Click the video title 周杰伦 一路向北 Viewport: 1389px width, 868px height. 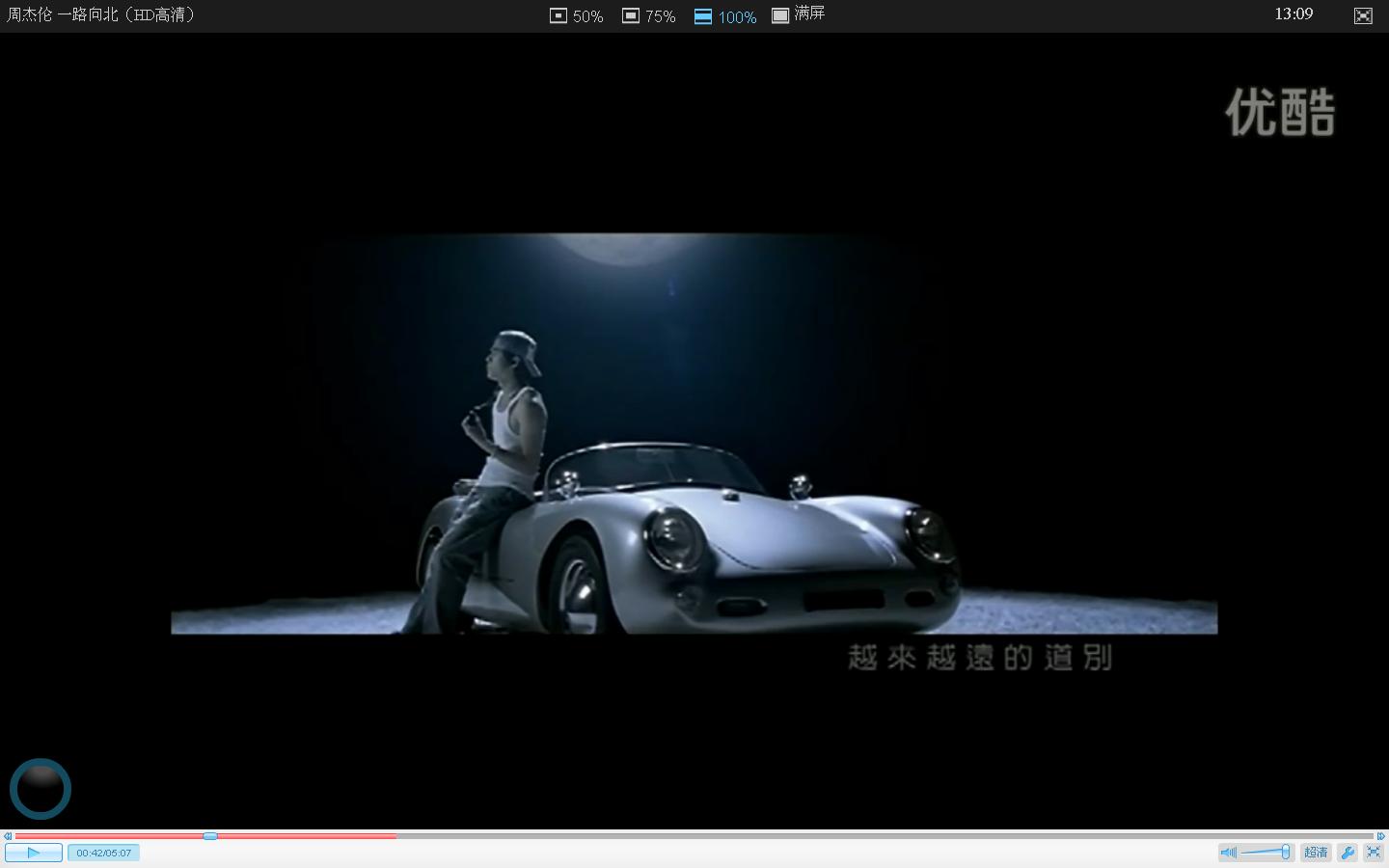coord(100,14)
